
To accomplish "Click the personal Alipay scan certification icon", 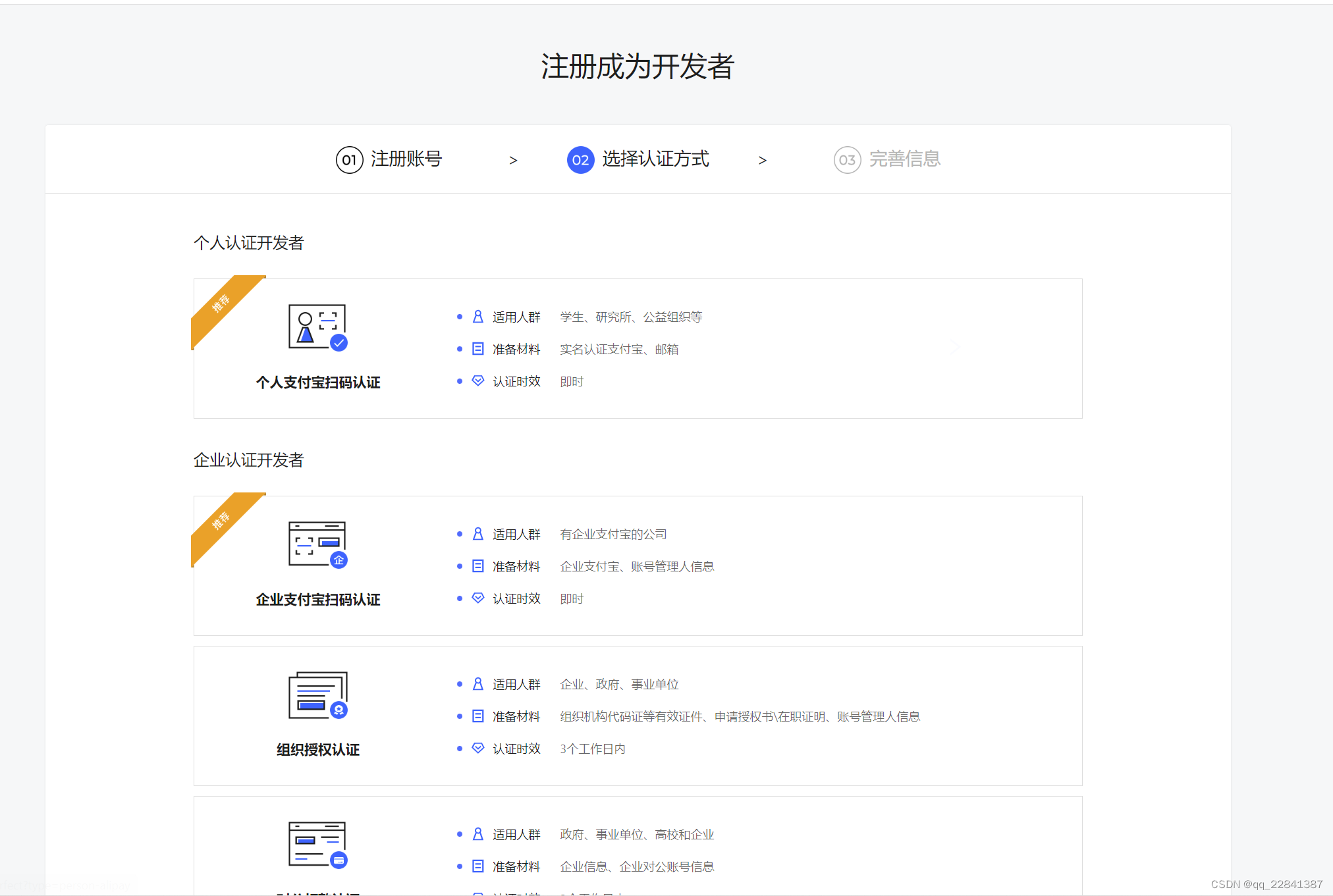I will (317, 327).
